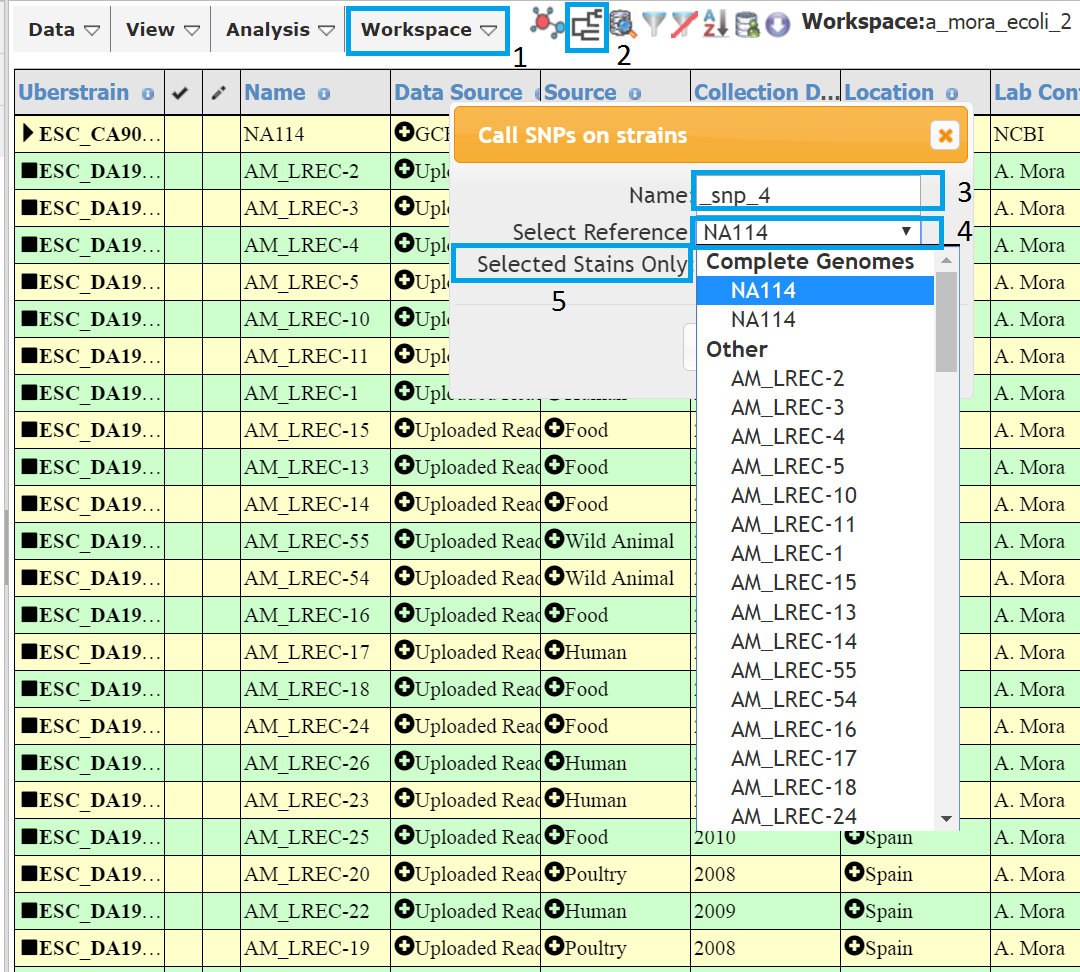Click reference list scrollbar down arrow
Viewport: 1080px width, 972px height.
(x=946, y=818)
